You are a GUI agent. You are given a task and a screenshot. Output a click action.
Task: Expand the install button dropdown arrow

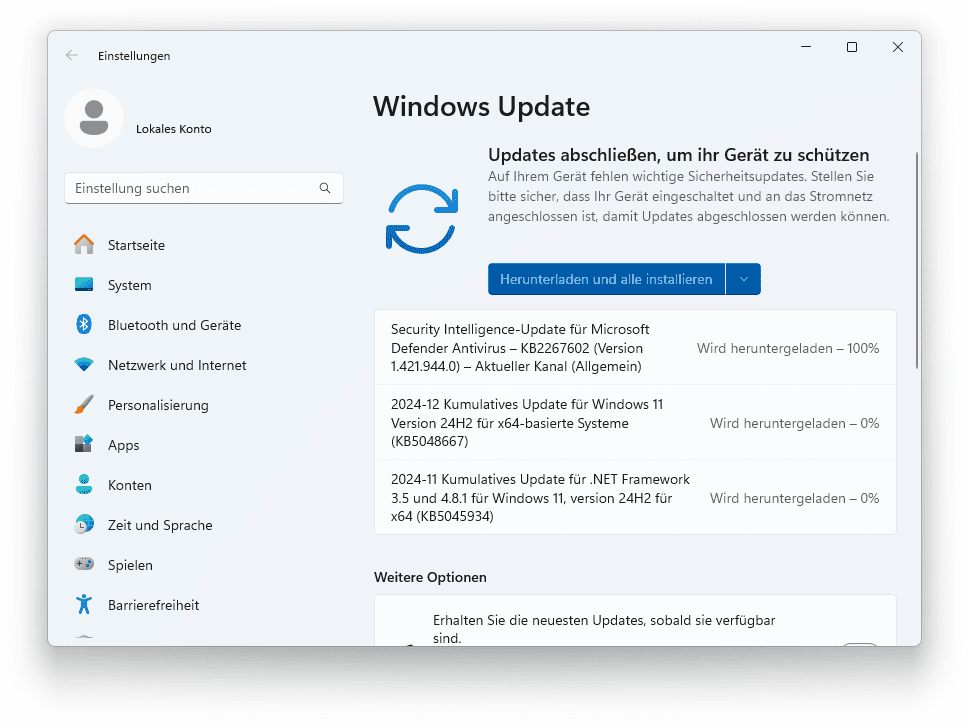pyautogui.click(x=743, y=279)
